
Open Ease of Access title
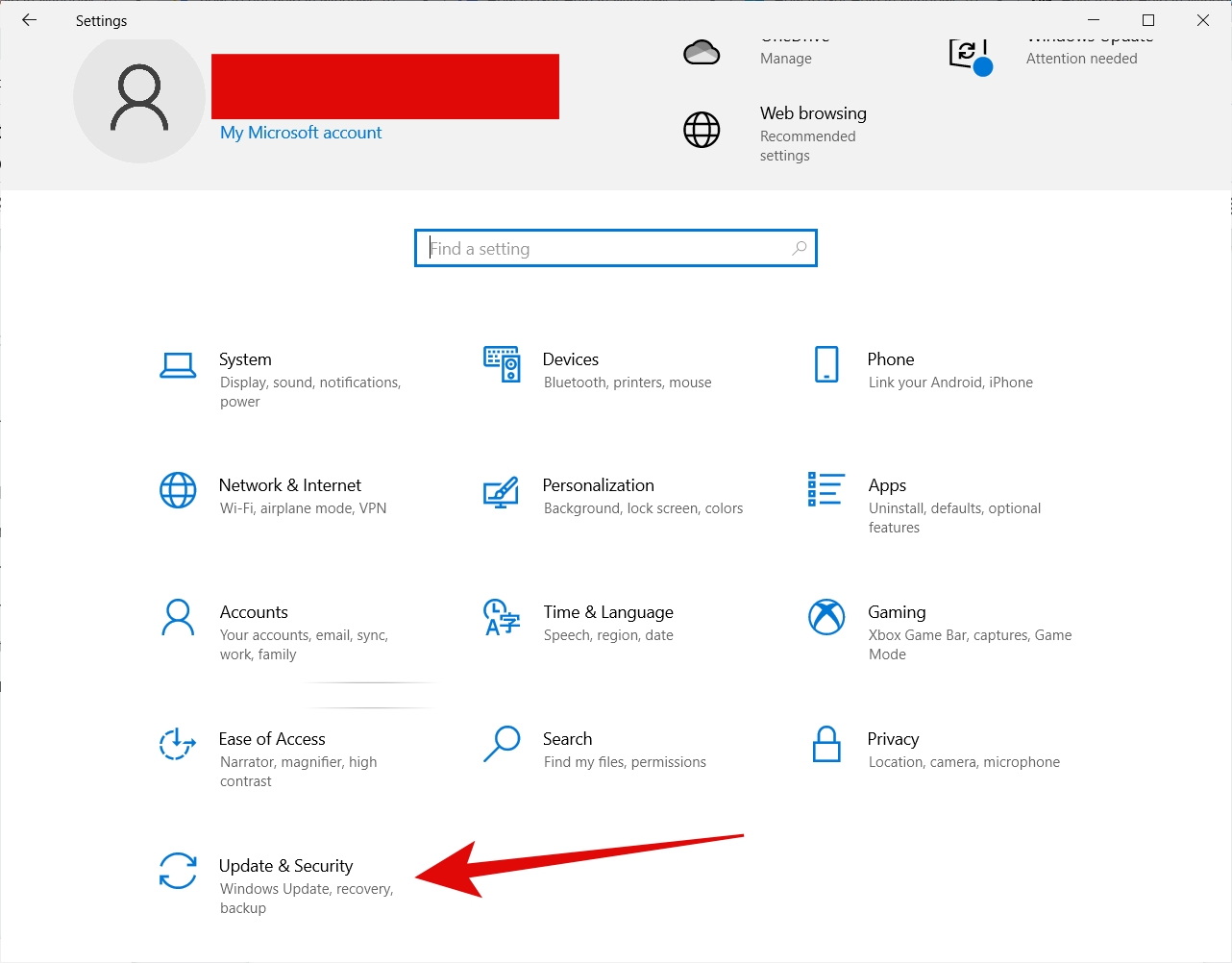272,739
